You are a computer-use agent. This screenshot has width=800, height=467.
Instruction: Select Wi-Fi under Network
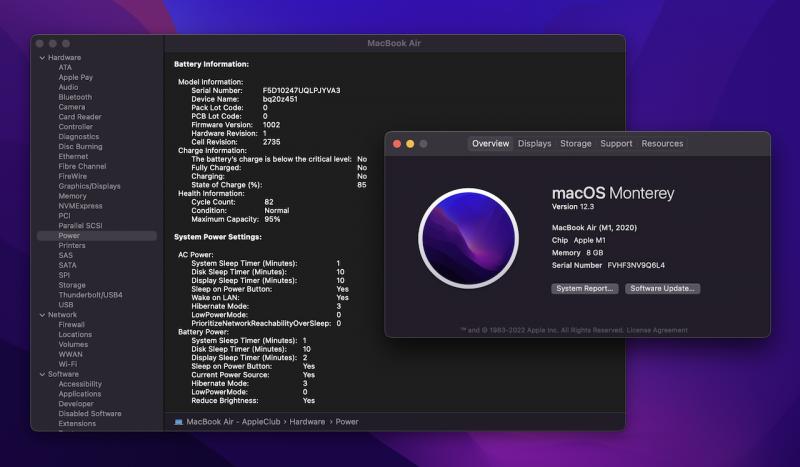coord(68,363)
